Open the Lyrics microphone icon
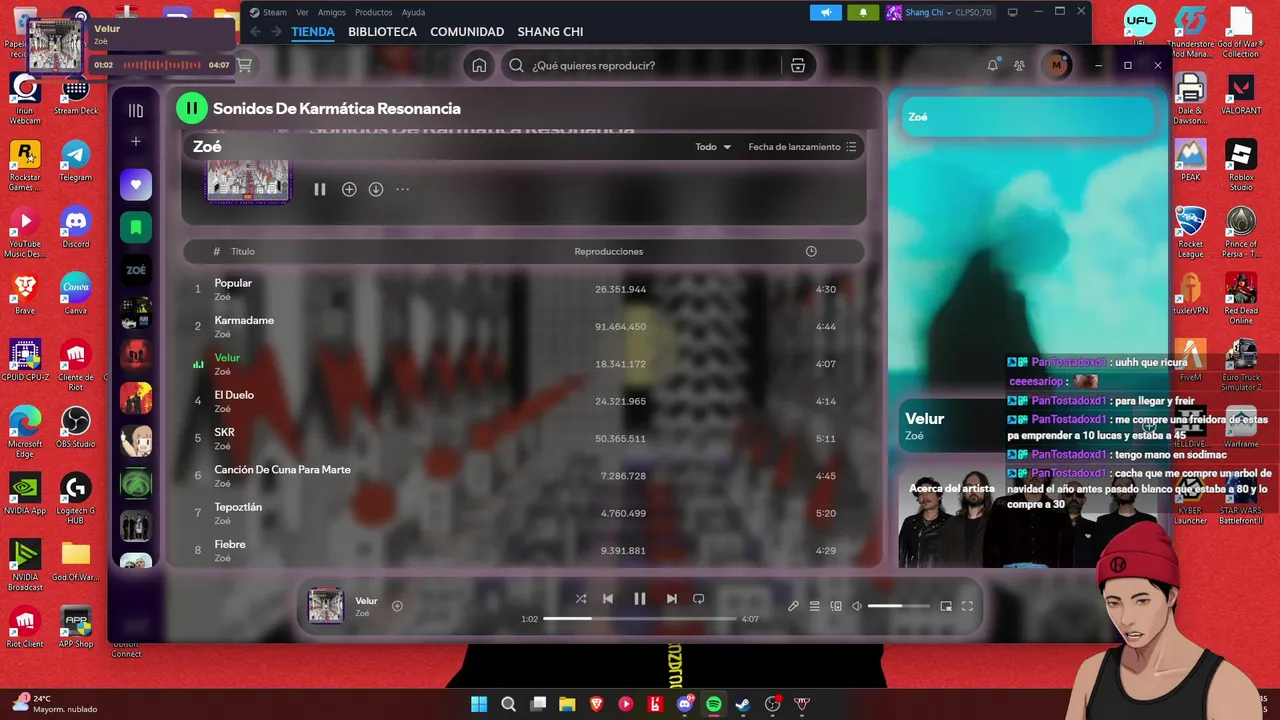Viewport: 1280px width, 720px height. (x=793, y=606)
